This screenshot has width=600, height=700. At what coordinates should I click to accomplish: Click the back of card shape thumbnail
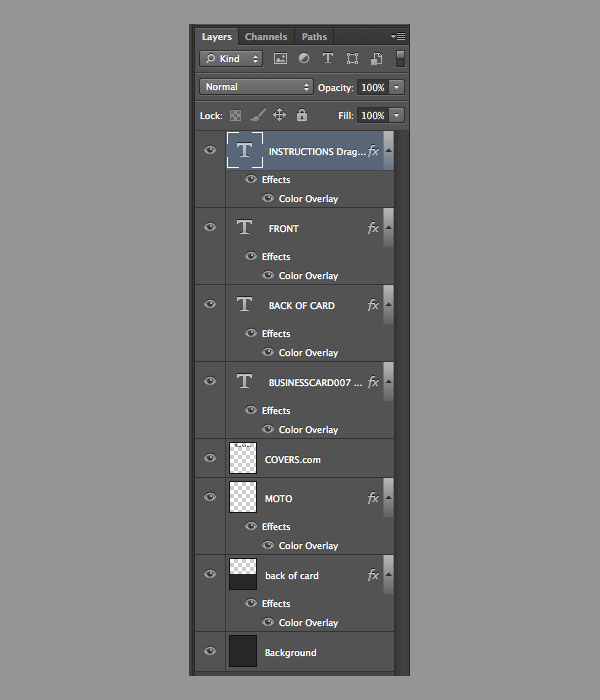pyautogui.click(x=243, y=574)
